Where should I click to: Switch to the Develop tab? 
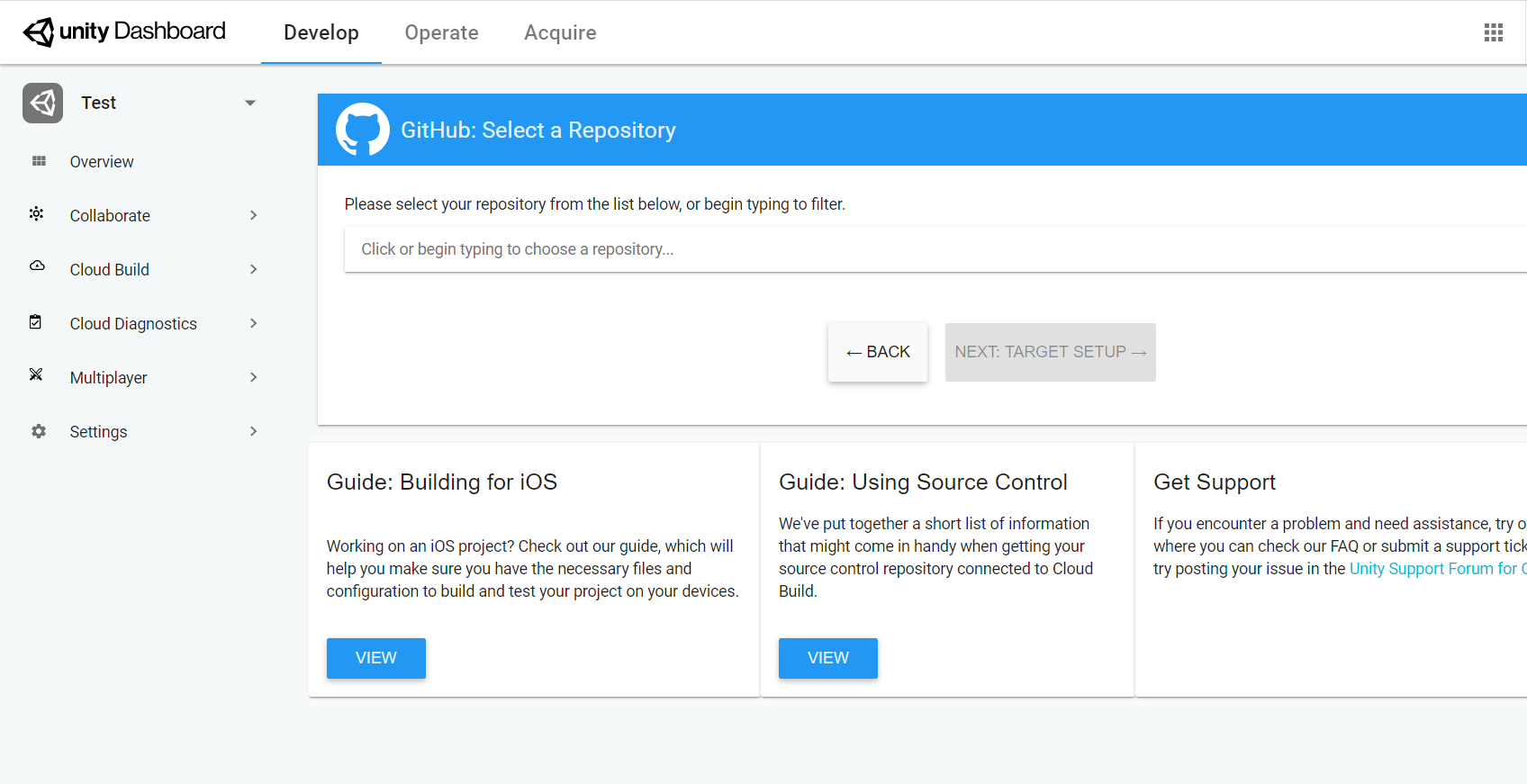(x=321, y=32)
